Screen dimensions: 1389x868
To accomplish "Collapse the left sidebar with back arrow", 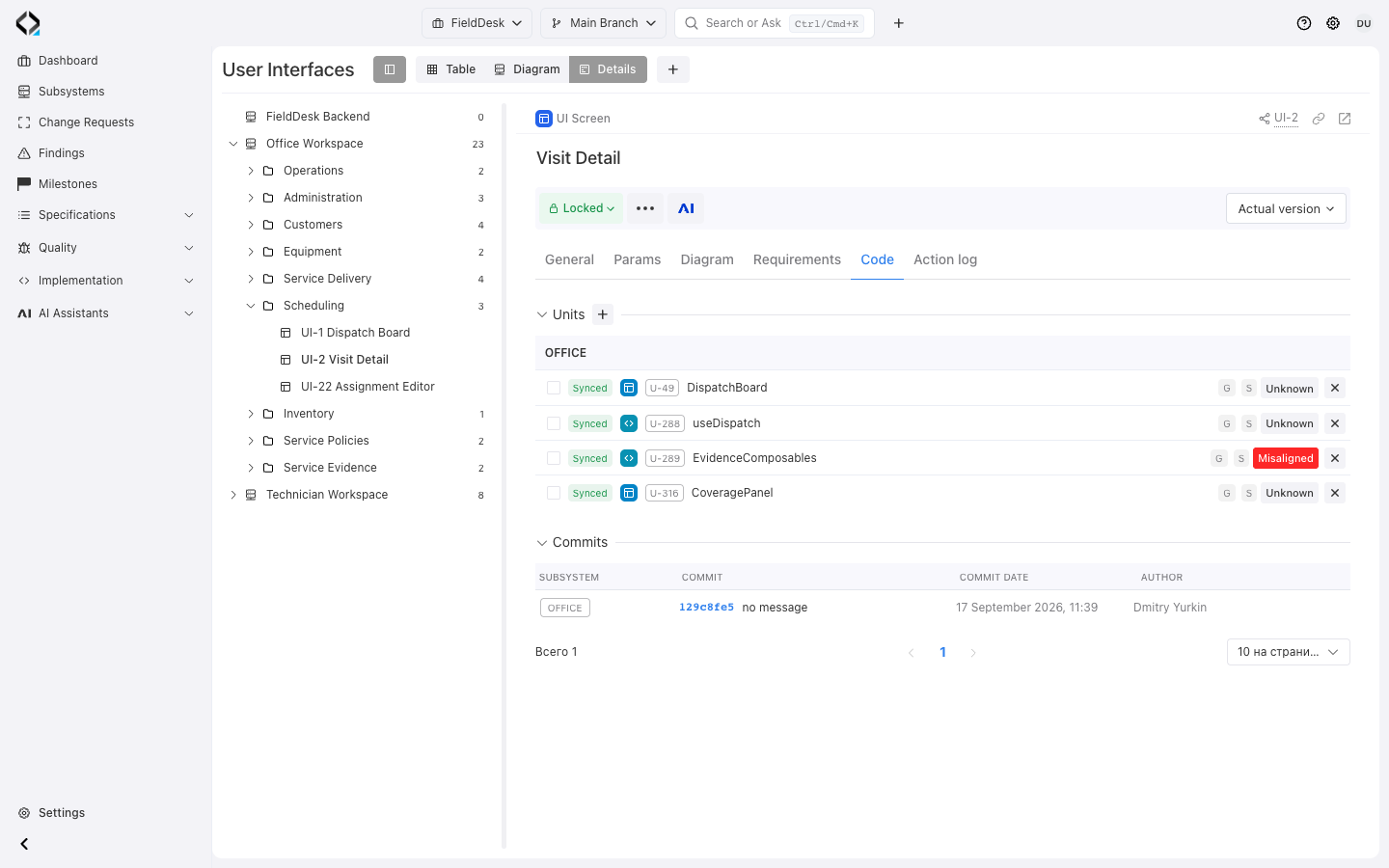I will click(x=24, y=844).
